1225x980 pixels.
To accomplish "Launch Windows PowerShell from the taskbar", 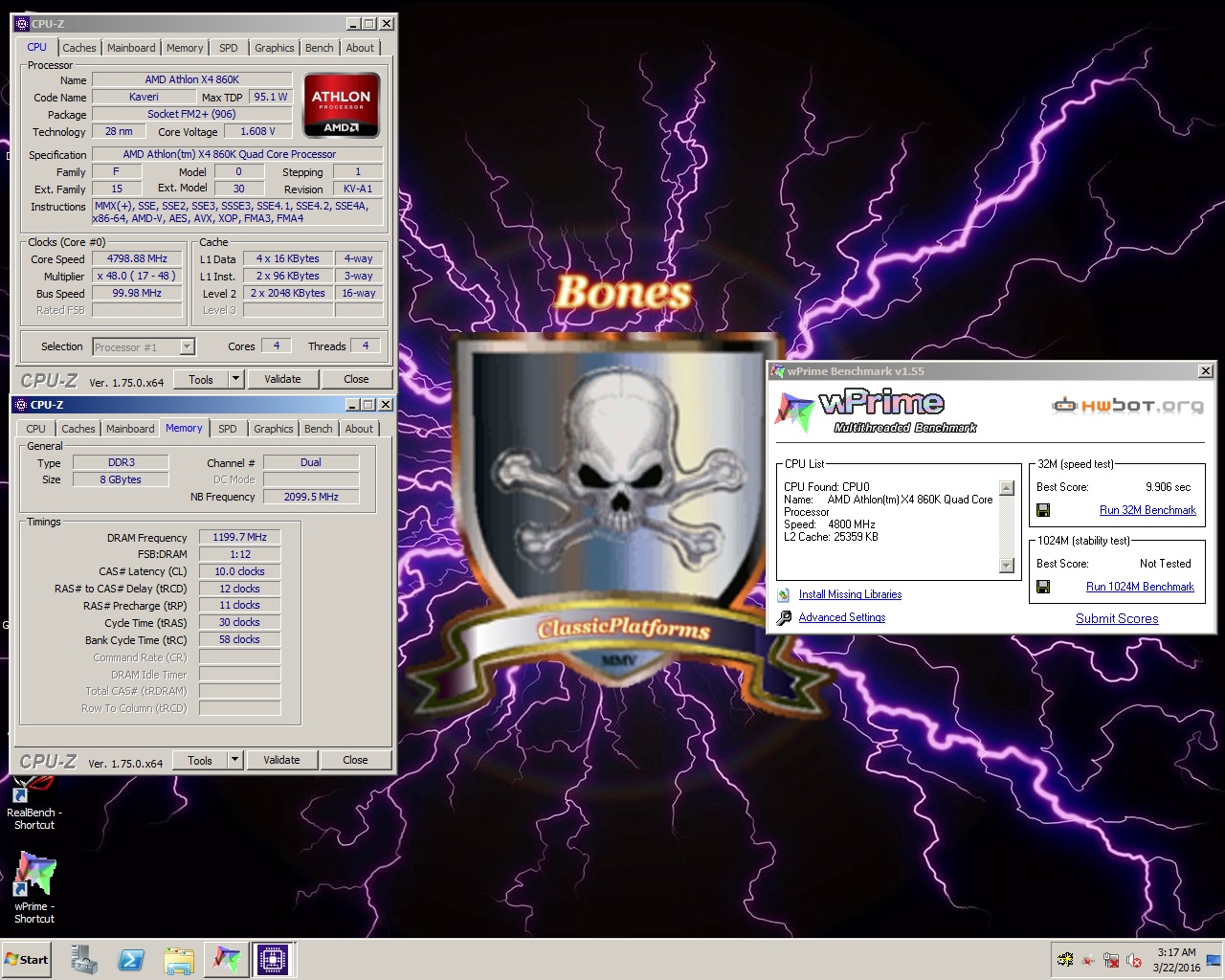I will (x=131, y=959).
